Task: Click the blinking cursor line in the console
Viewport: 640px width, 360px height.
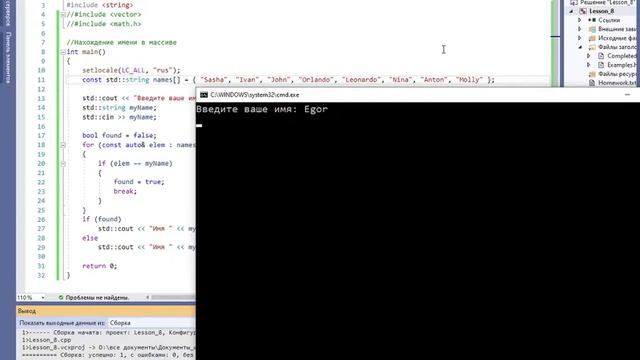Action: (199, 125)
